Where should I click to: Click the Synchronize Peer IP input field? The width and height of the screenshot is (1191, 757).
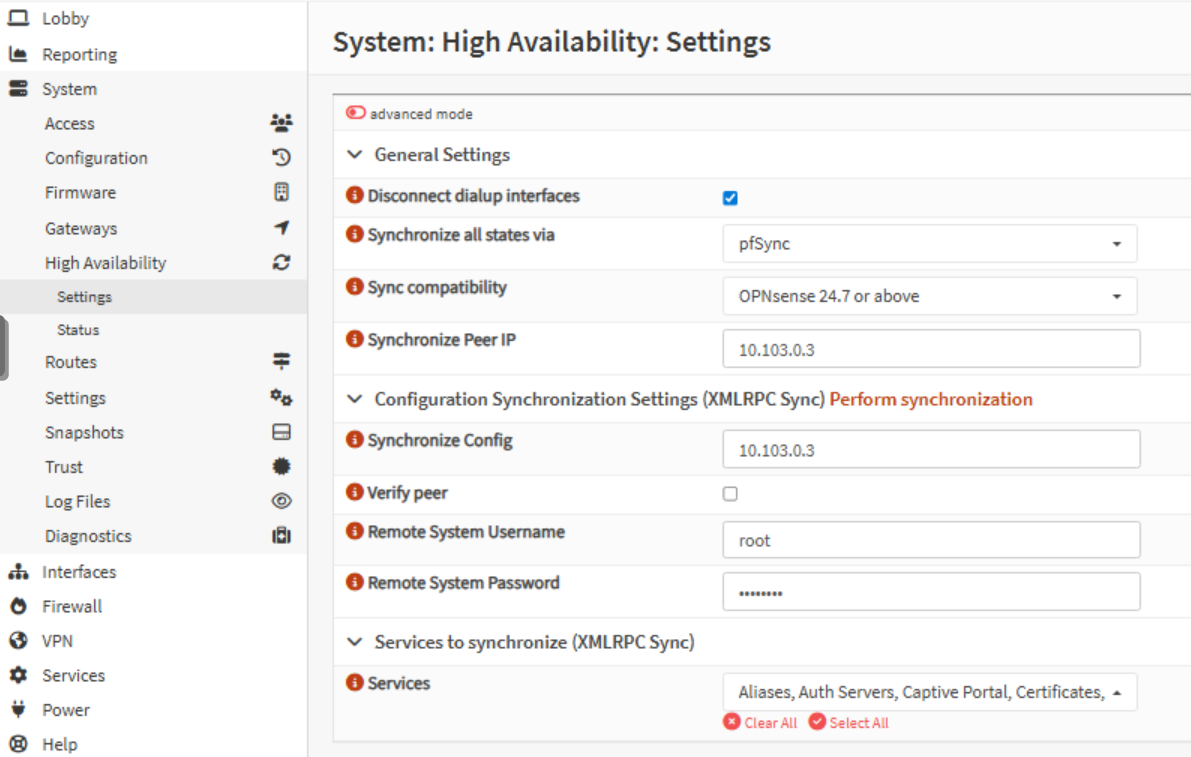930,349
